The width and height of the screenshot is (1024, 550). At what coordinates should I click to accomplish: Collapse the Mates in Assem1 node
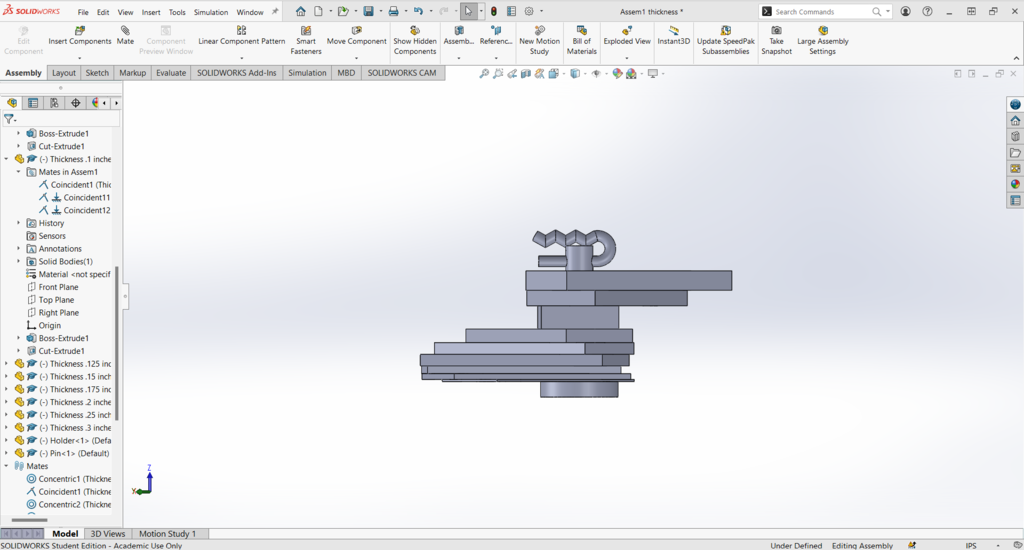pos(18,172)
